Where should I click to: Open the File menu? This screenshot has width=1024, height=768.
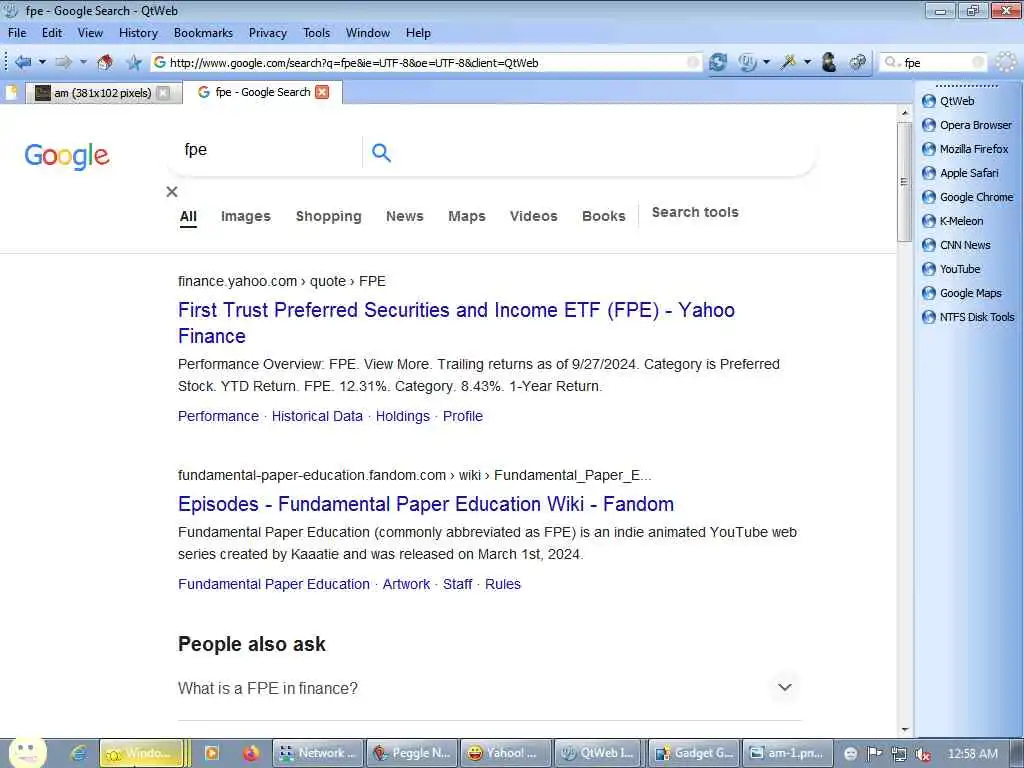coord(17,33)
